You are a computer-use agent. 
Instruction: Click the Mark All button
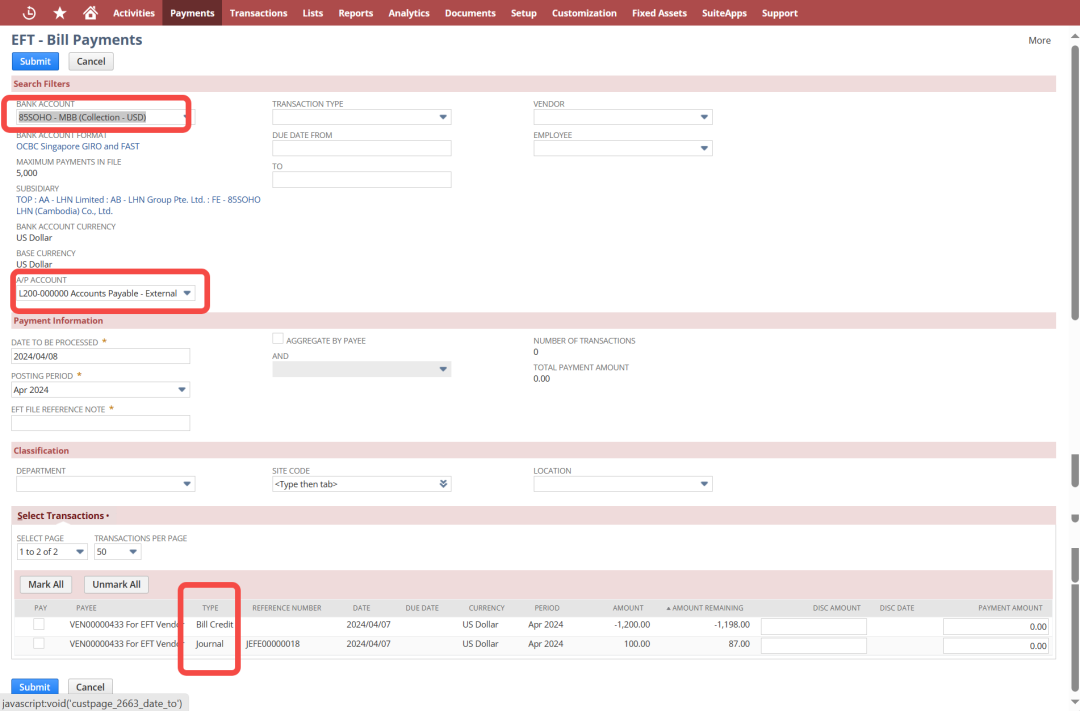click(x=46, y=584)
